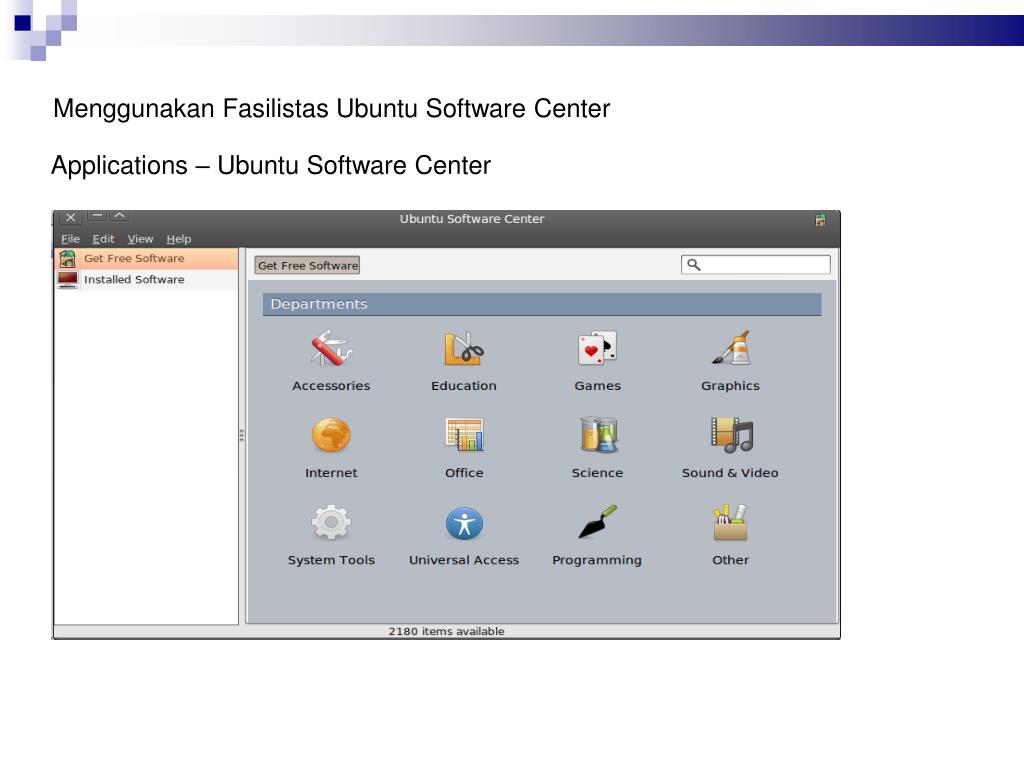Open the Office spreadsheet icon
1024x768 pixels.
click(464, 435)
